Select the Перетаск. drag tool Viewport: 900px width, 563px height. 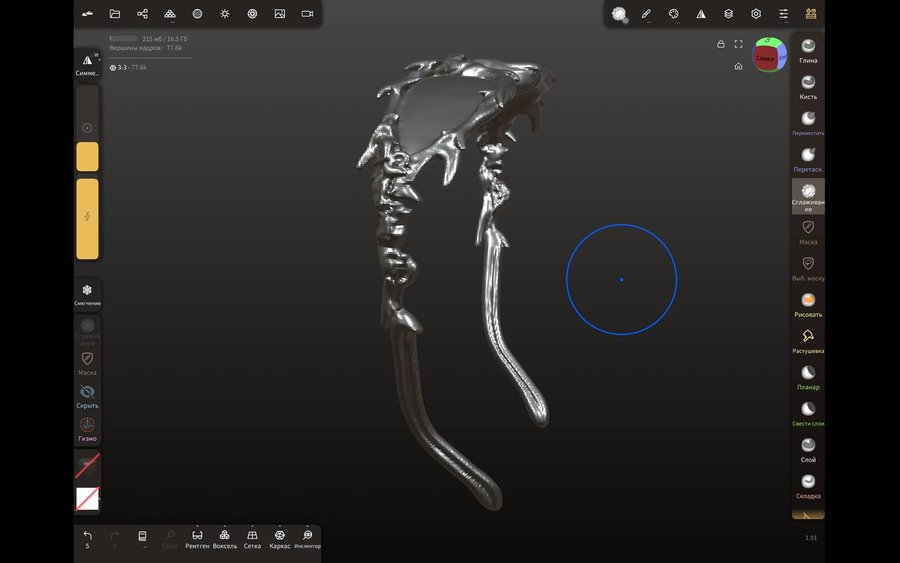coord(808,160)
